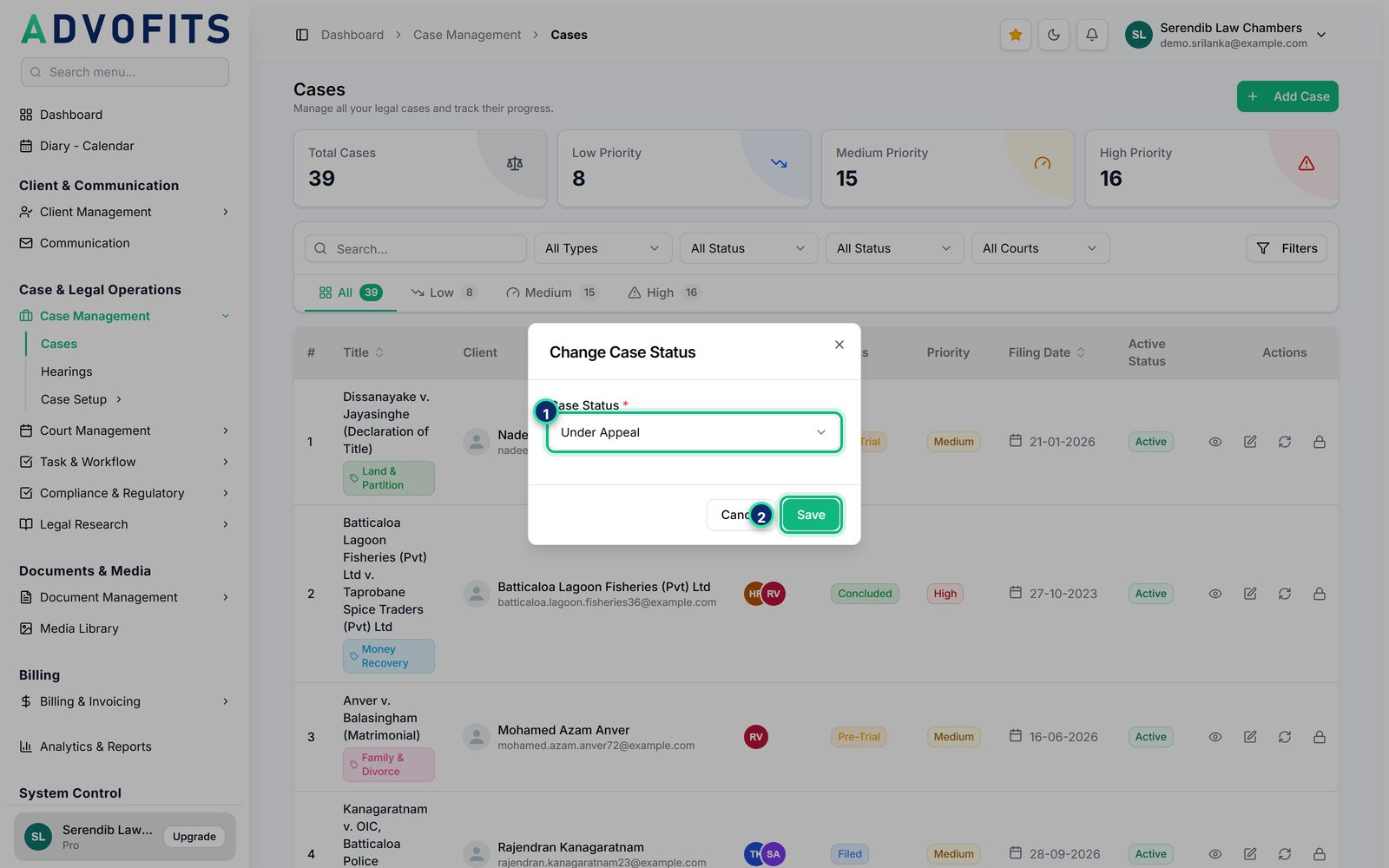Toggle dark mode with the moon icon
This screenshot has width=1389, height=868.
(1053, 35)
